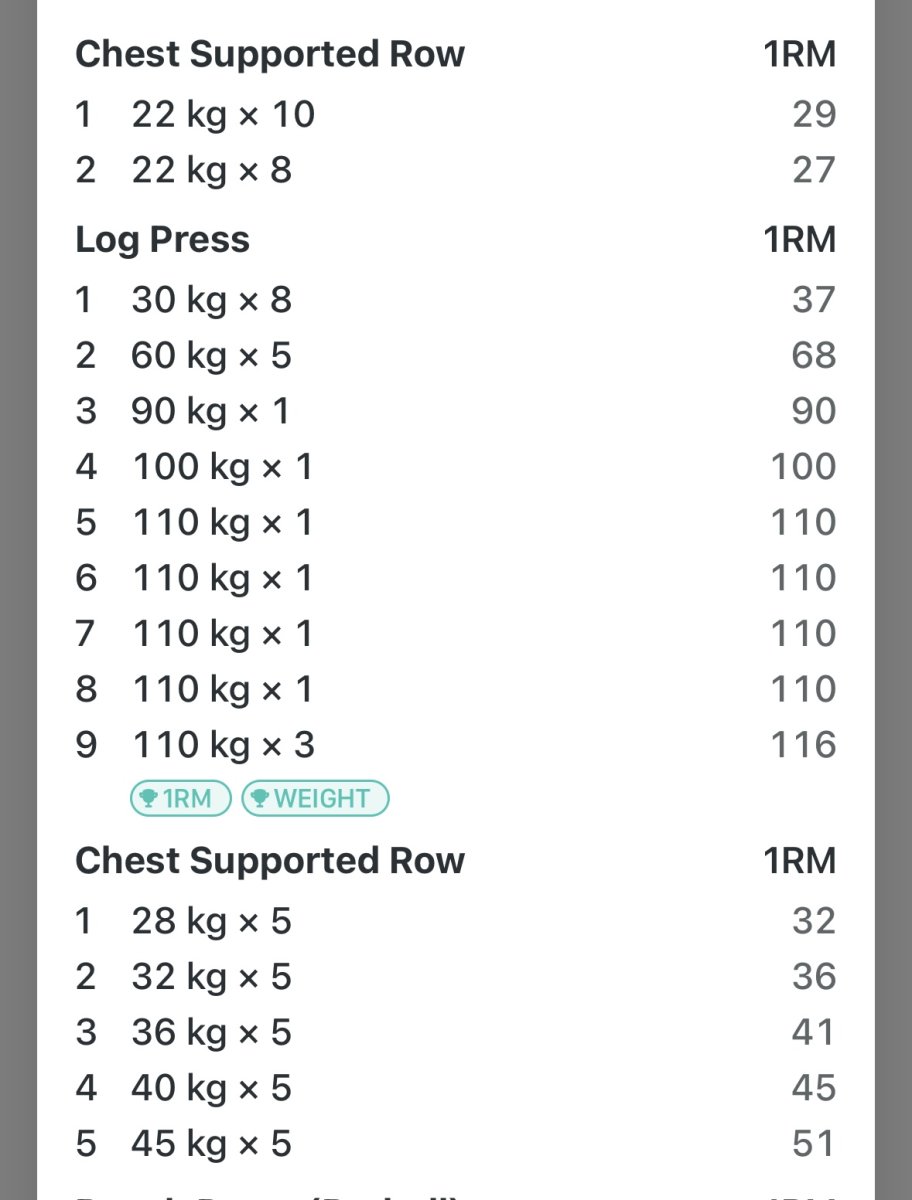Screen dimensions: 912x1200
Task: Tap the WEIGHT trophy record badge
Action: pyautogui.click(x=315, y=798)
